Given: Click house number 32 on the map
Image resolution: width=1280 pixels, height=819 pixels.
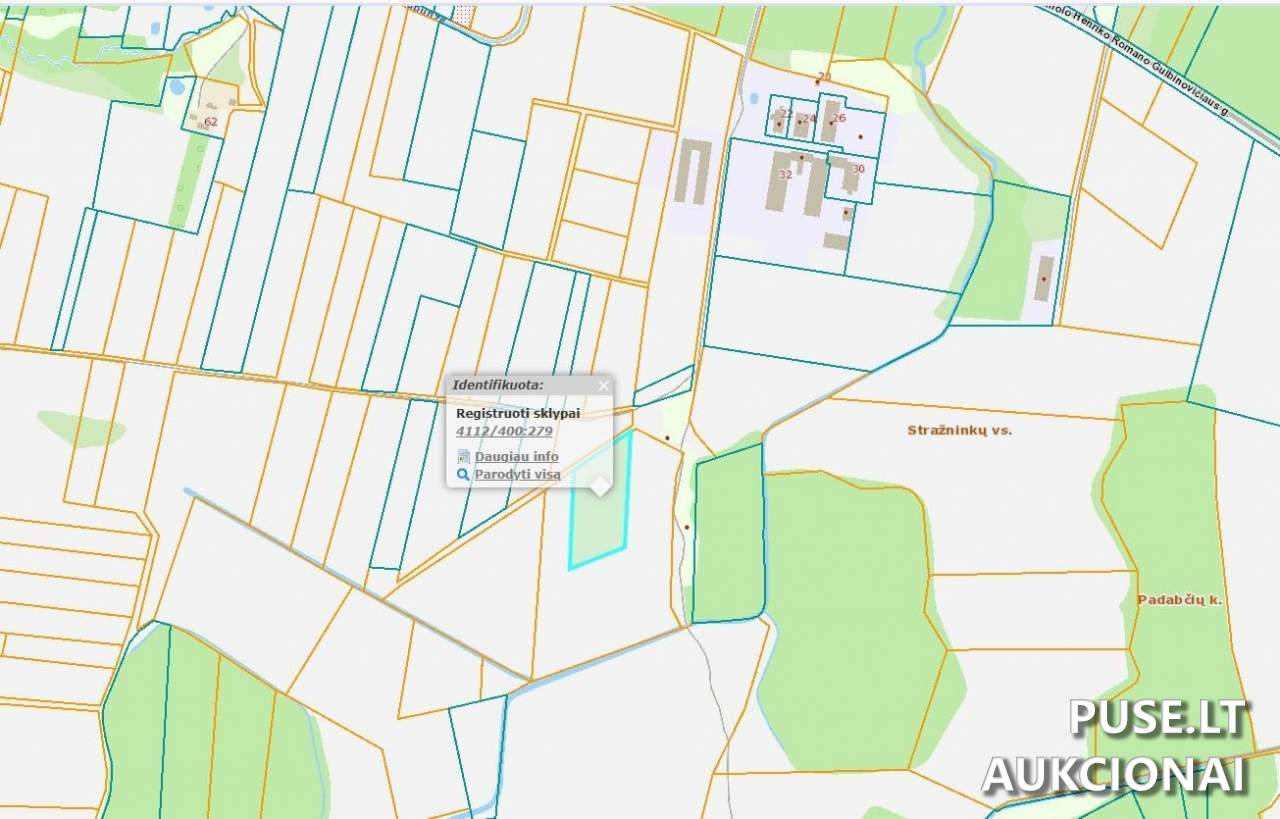Looking at the screenshot, I should click(x=785, y=174).
